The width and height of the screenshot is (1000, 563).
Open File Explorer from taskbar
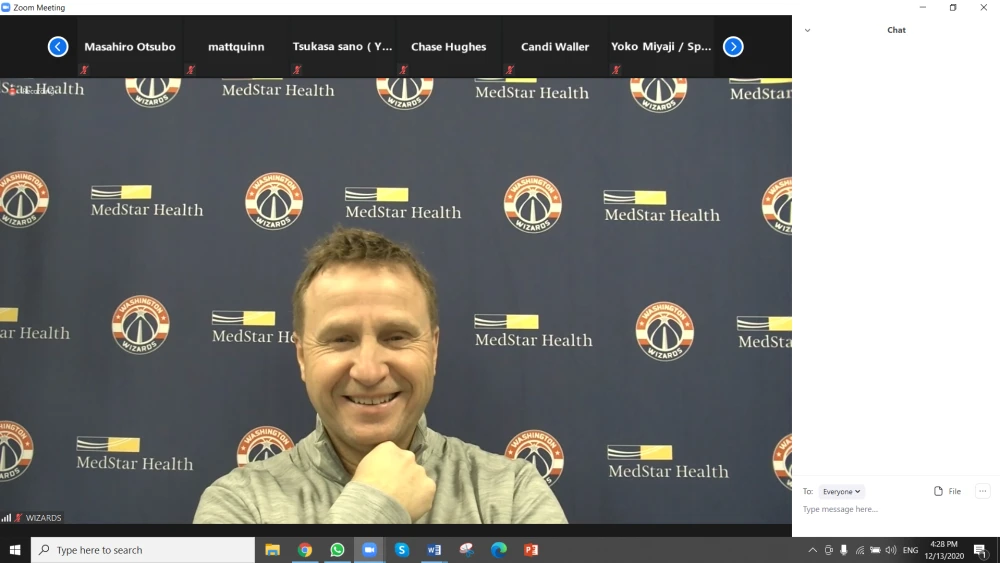(x=272, y=550)
